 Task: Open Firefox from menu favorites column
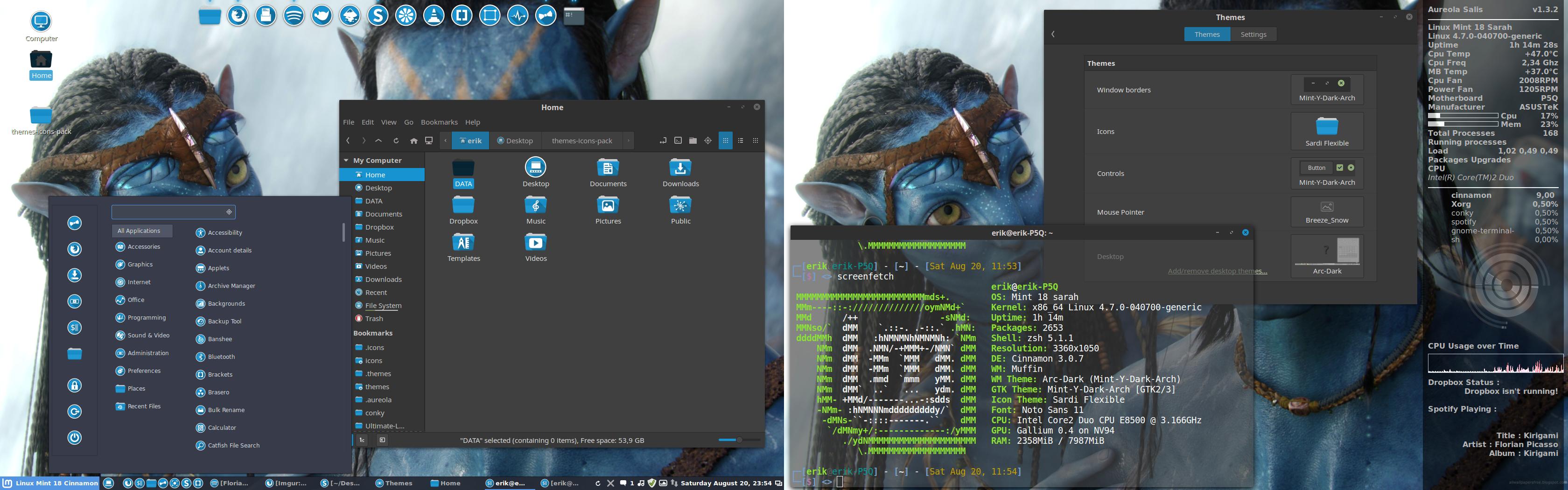click(74, 249)
